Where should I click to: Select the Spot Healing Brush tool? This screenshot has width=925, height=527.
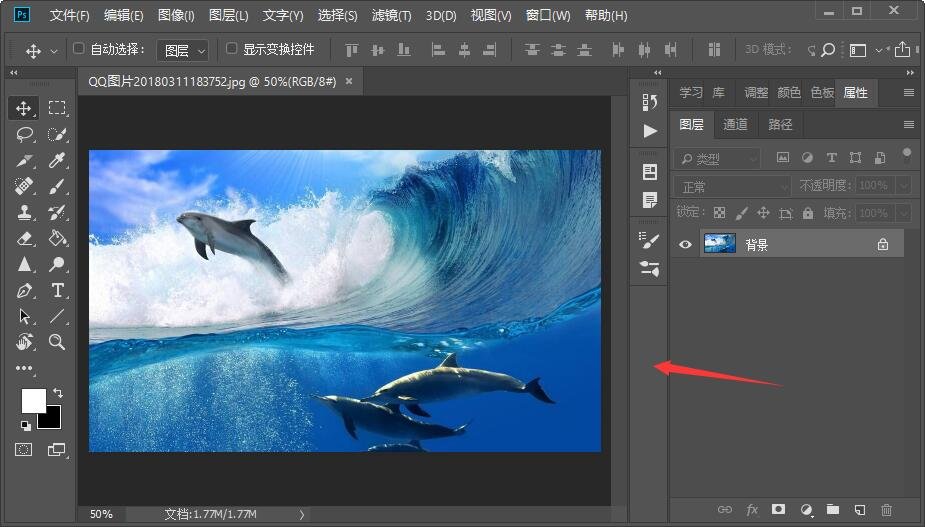(24, 186)
